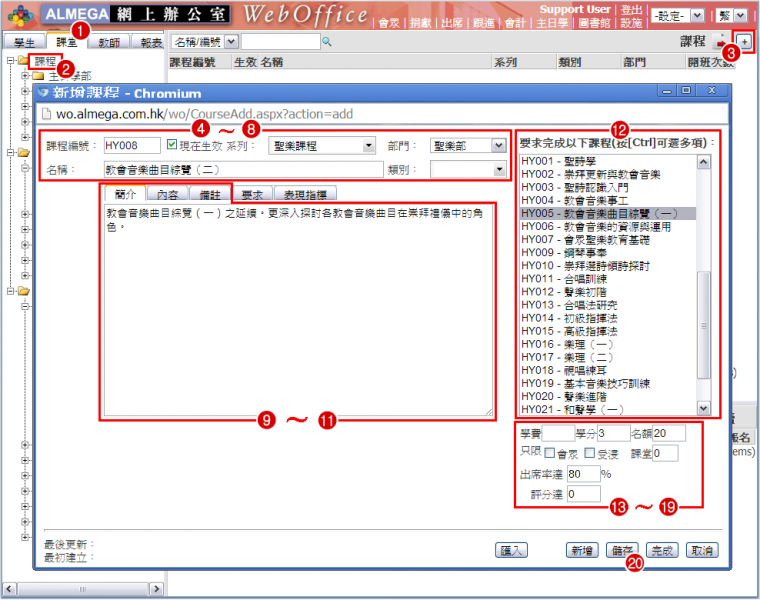
Task: Open the -設定- dropdown in header
Action: pyautogui.click(x=678, y=16)
